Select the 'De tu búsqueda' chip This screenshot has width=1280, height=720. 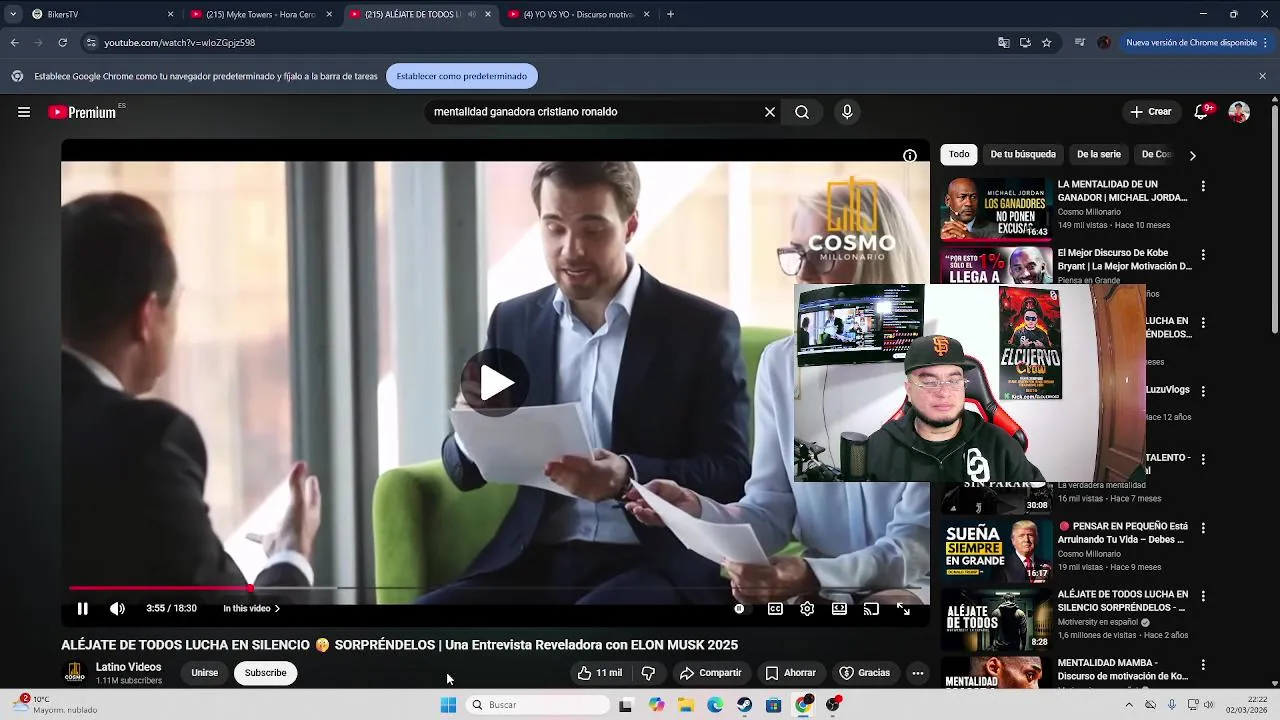click(x=1023, y=154)
